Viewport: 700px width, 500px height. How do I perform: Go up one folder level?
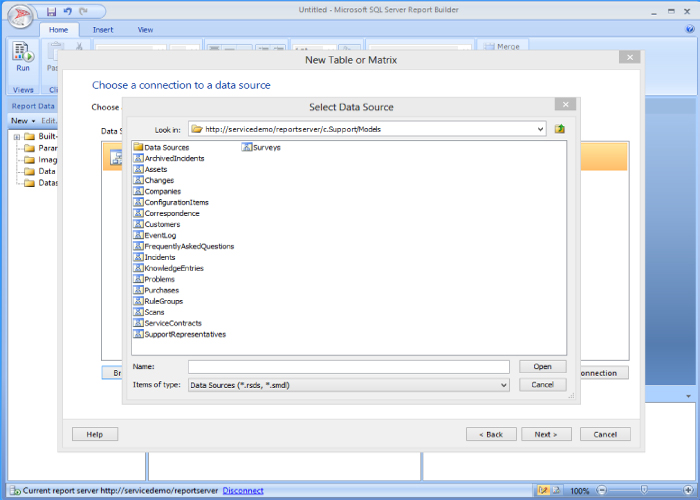pos(559,129)
